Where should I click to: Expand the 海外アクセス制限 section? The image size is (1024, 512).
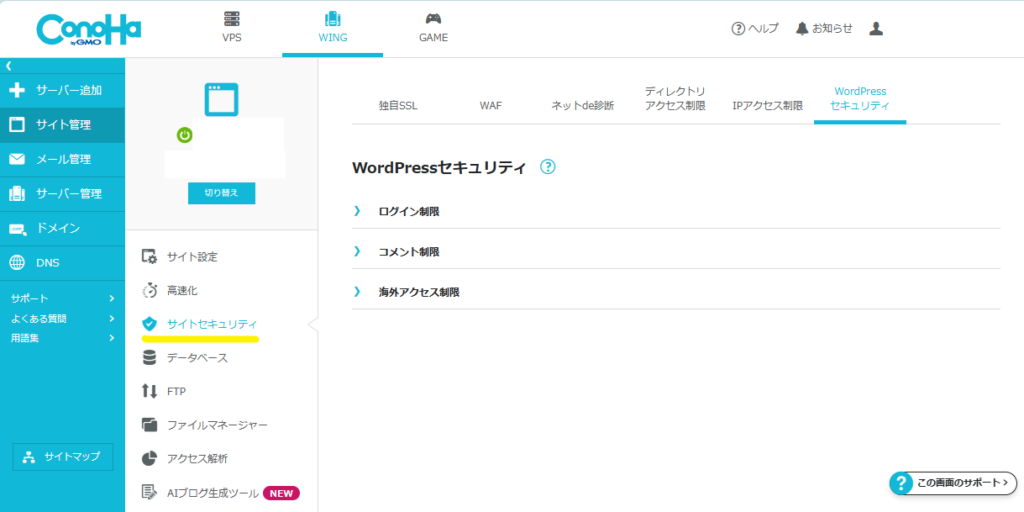tap(676, 292)
